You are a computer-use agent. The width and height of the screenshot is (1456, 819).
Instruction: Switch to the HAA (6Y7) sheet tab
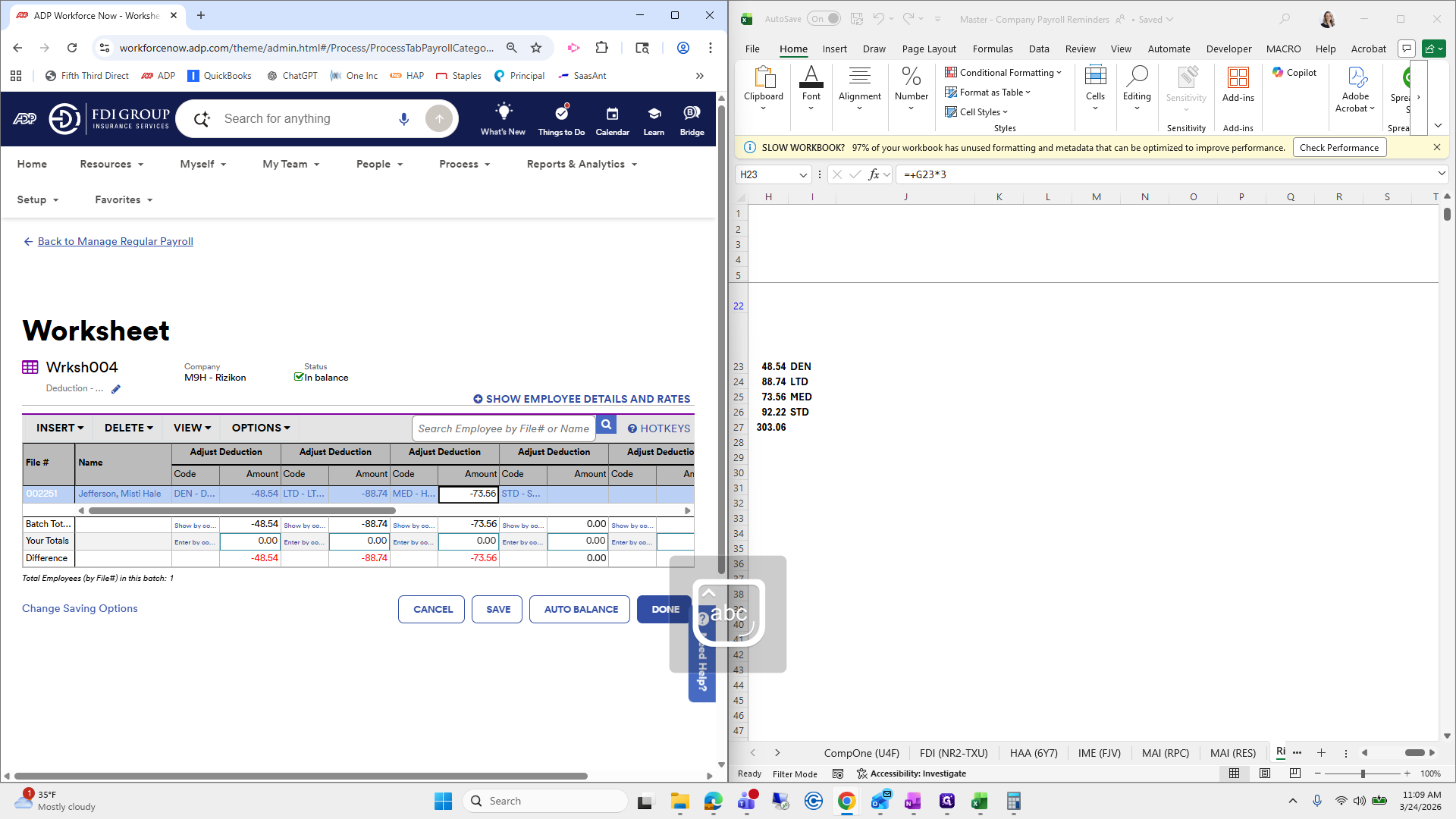click(1034, 753)
